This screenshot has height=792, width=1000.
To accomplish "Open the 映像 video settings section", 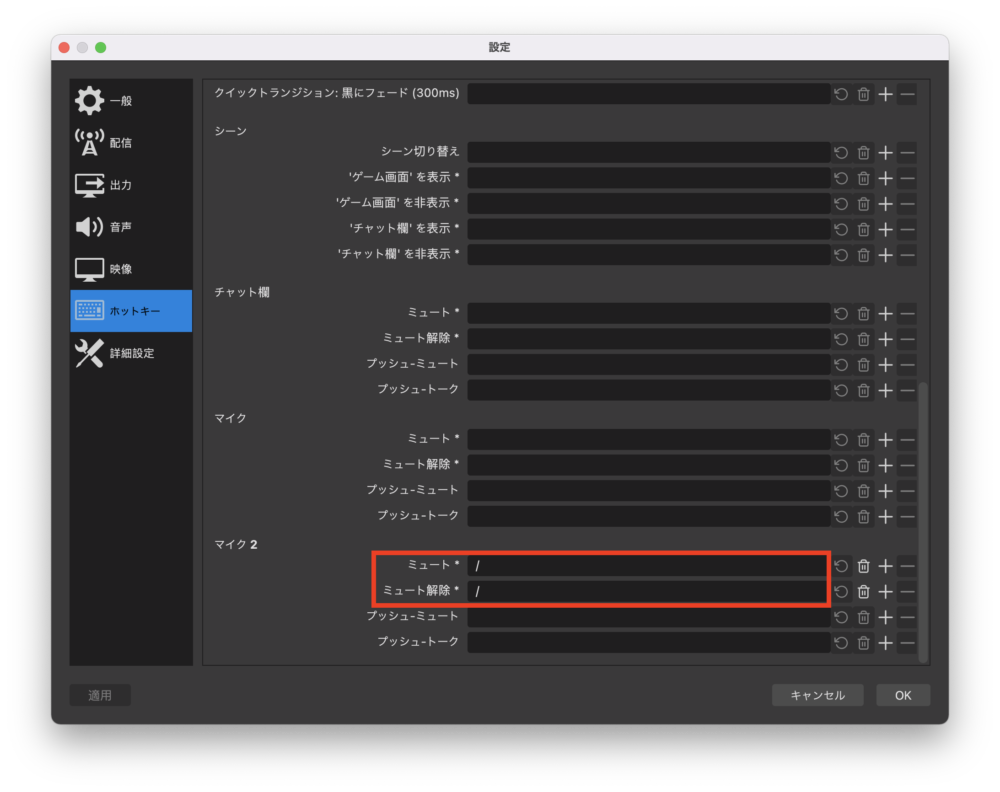I will (131, 269).
